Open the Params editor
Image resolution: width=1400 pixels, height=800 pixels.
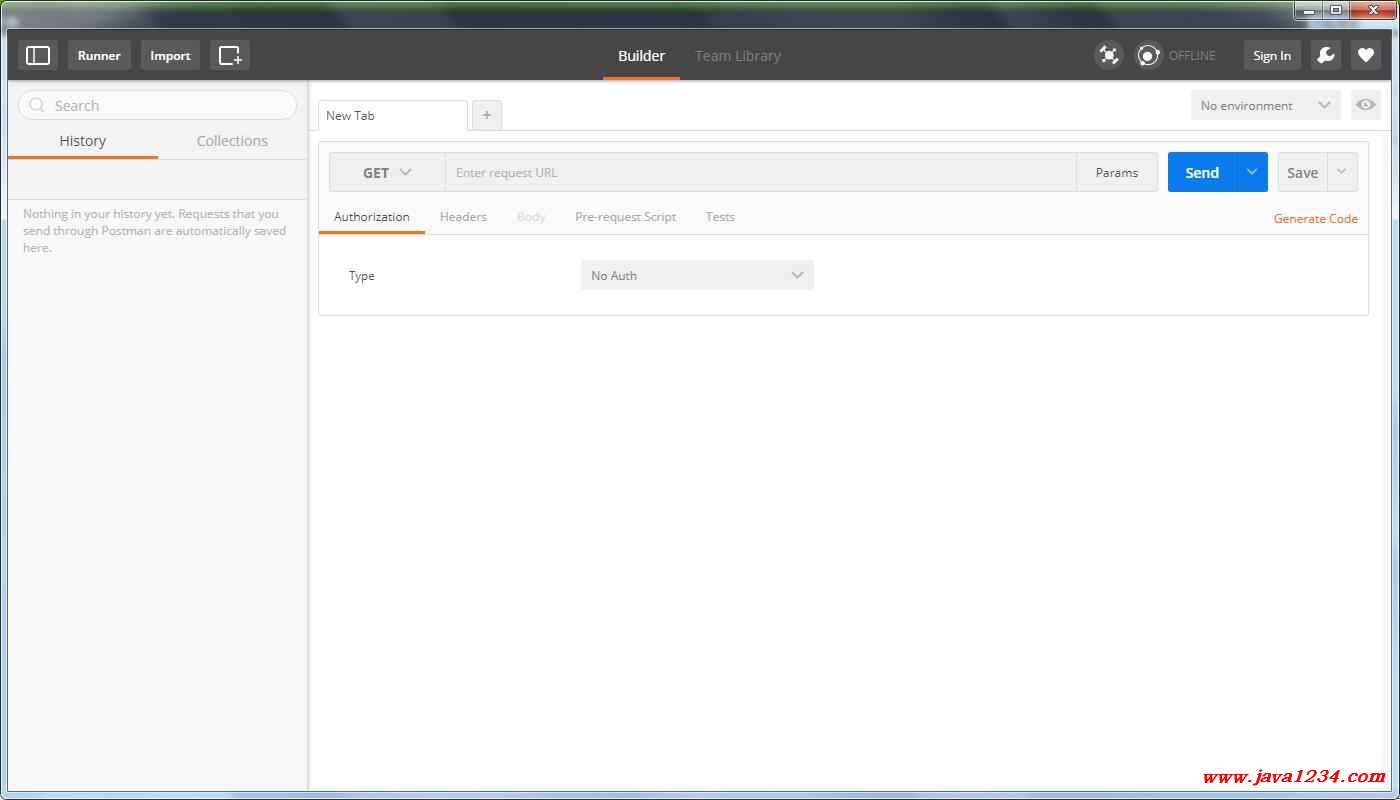click(1117, 172)
